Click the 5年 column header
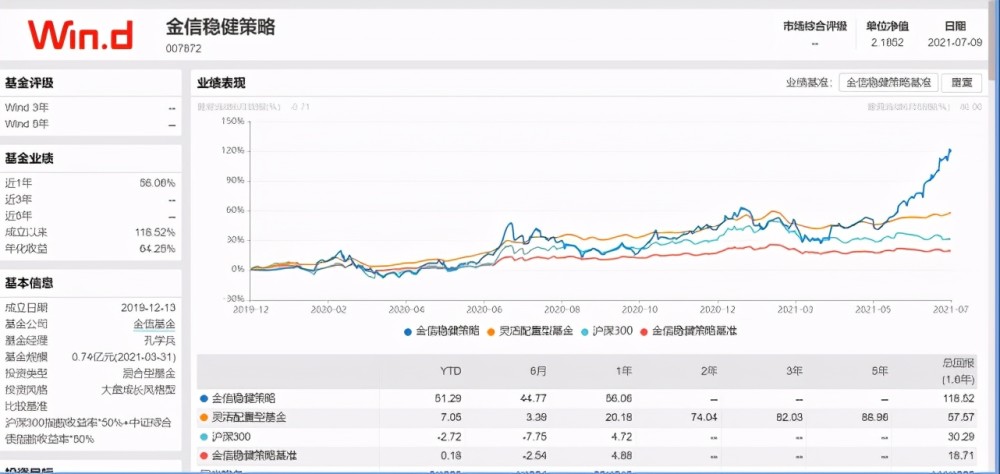The width and height of the screenshot is (1000, 474). [879, 371]
